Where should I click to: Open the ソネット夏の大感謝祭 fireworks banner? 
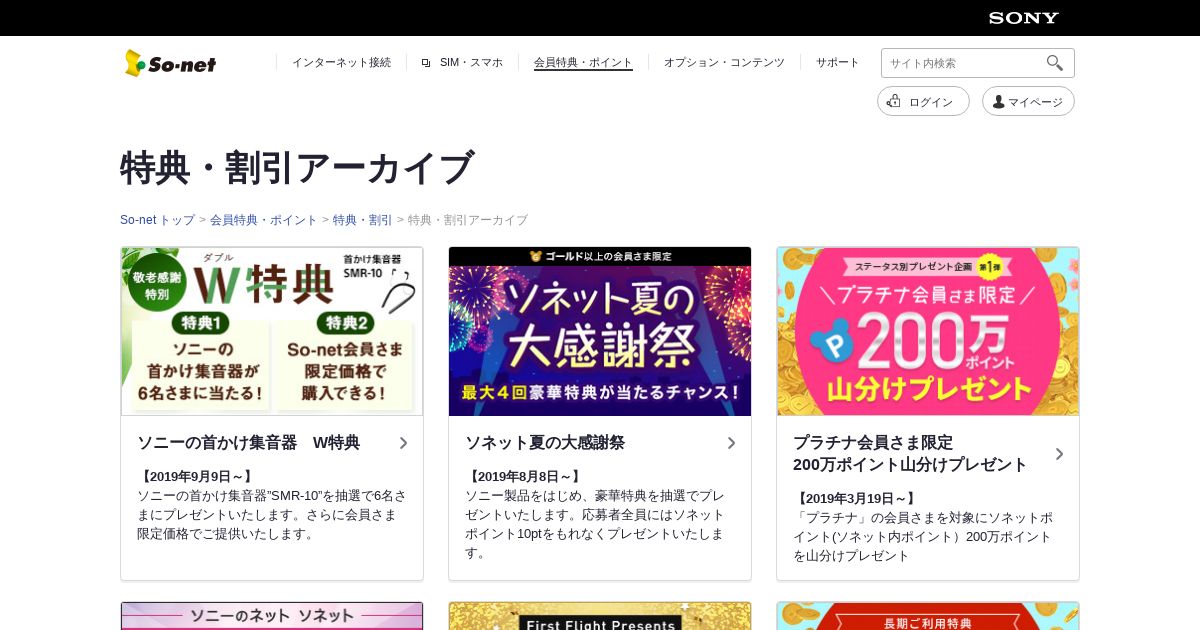[600, 331]
